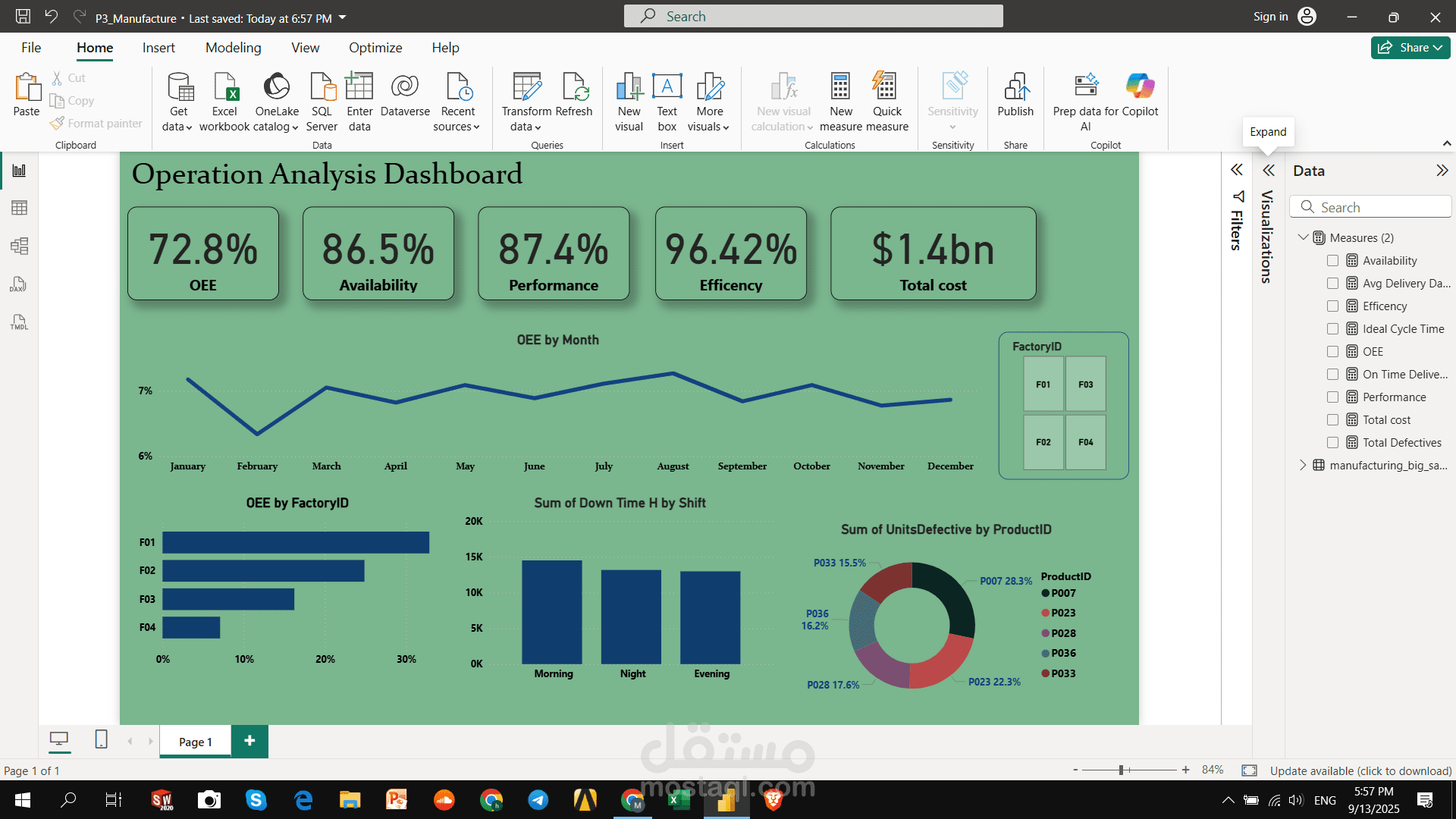
Task: Add a new page with plus button
Action: click(249, 741)
